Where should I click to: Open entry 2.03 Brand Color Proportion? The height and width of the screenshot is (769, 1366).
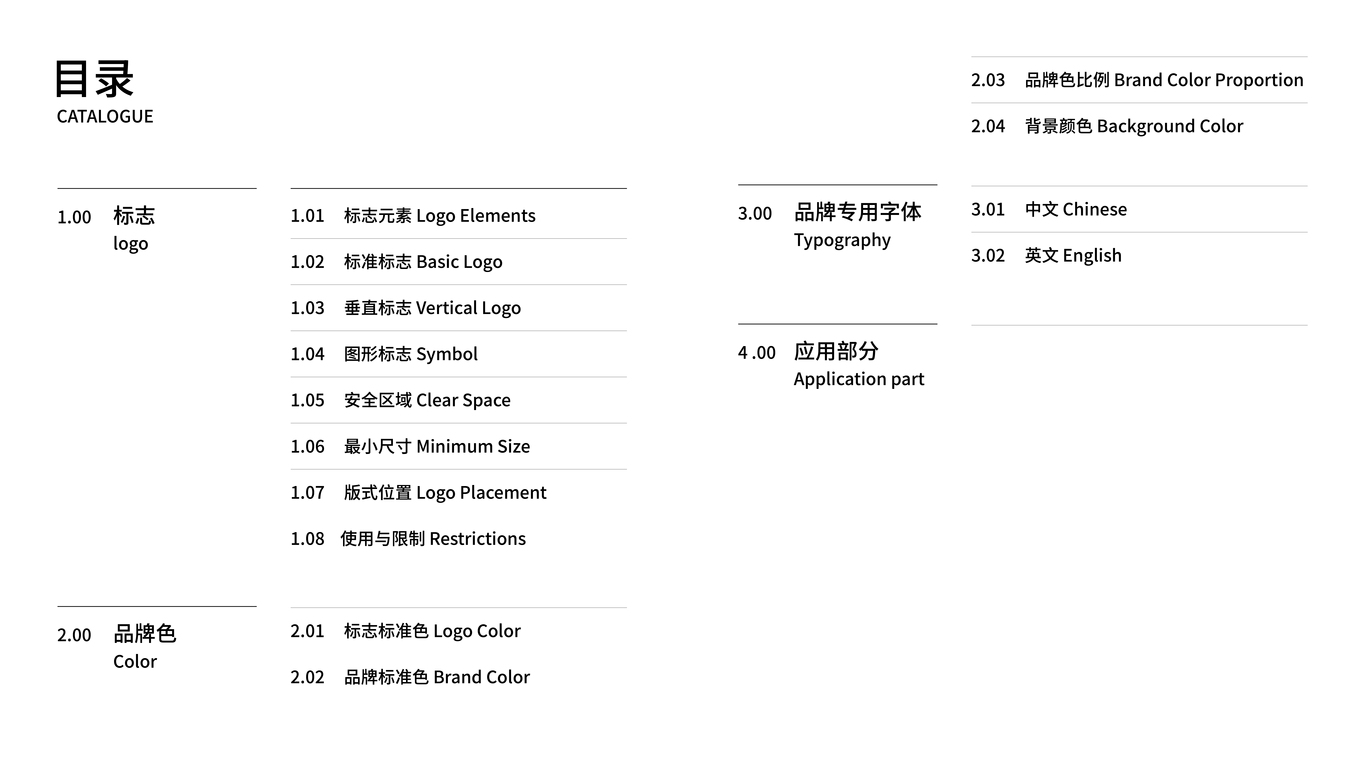(1137, 80)
